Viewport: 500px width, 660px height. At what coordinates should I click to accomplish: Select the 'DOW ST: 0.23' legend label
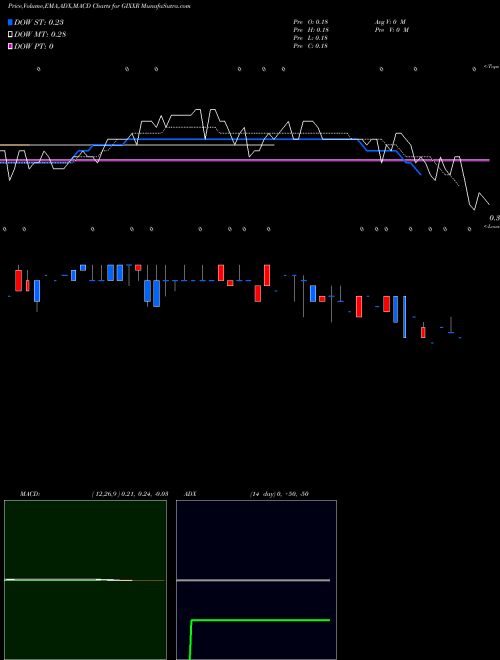coord(39,22)
